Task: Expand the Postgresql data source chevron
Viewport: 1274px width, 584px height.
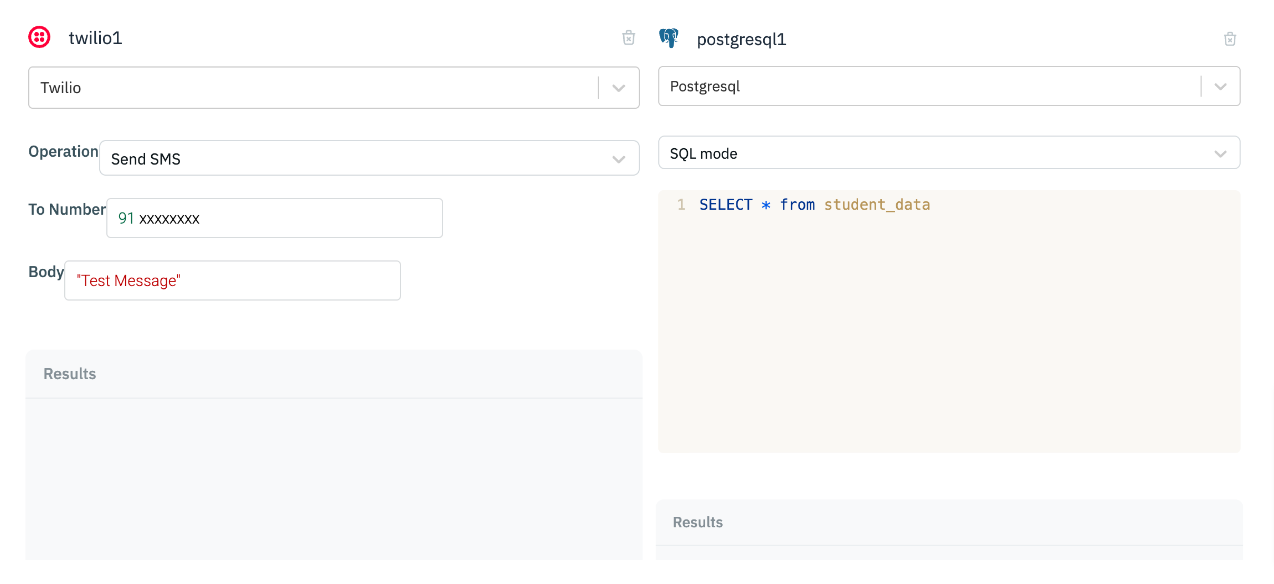Action: (1220, 86)
